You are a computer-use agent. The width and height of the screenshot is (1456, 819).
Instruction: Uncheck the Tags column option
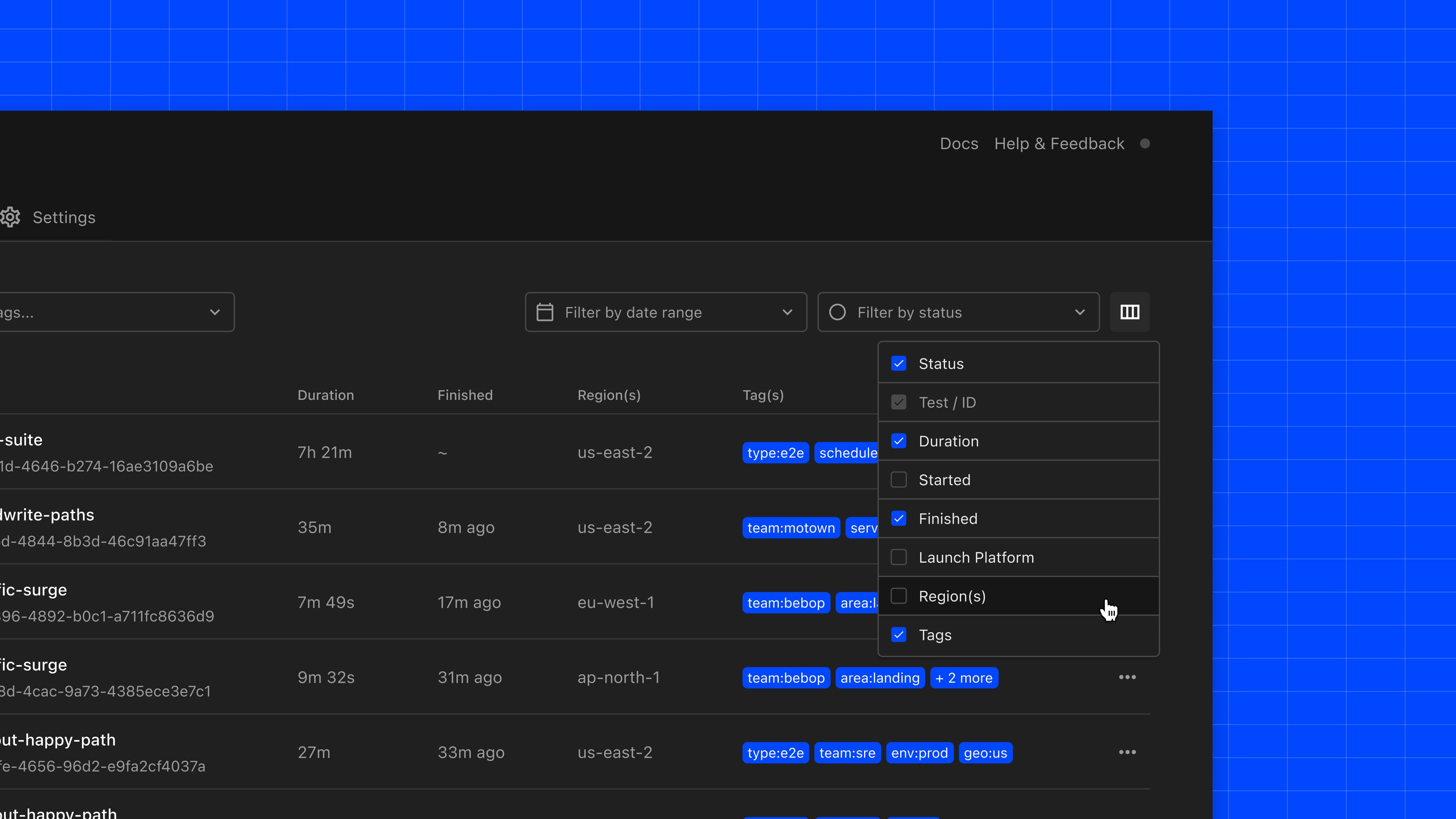point(899,635)
